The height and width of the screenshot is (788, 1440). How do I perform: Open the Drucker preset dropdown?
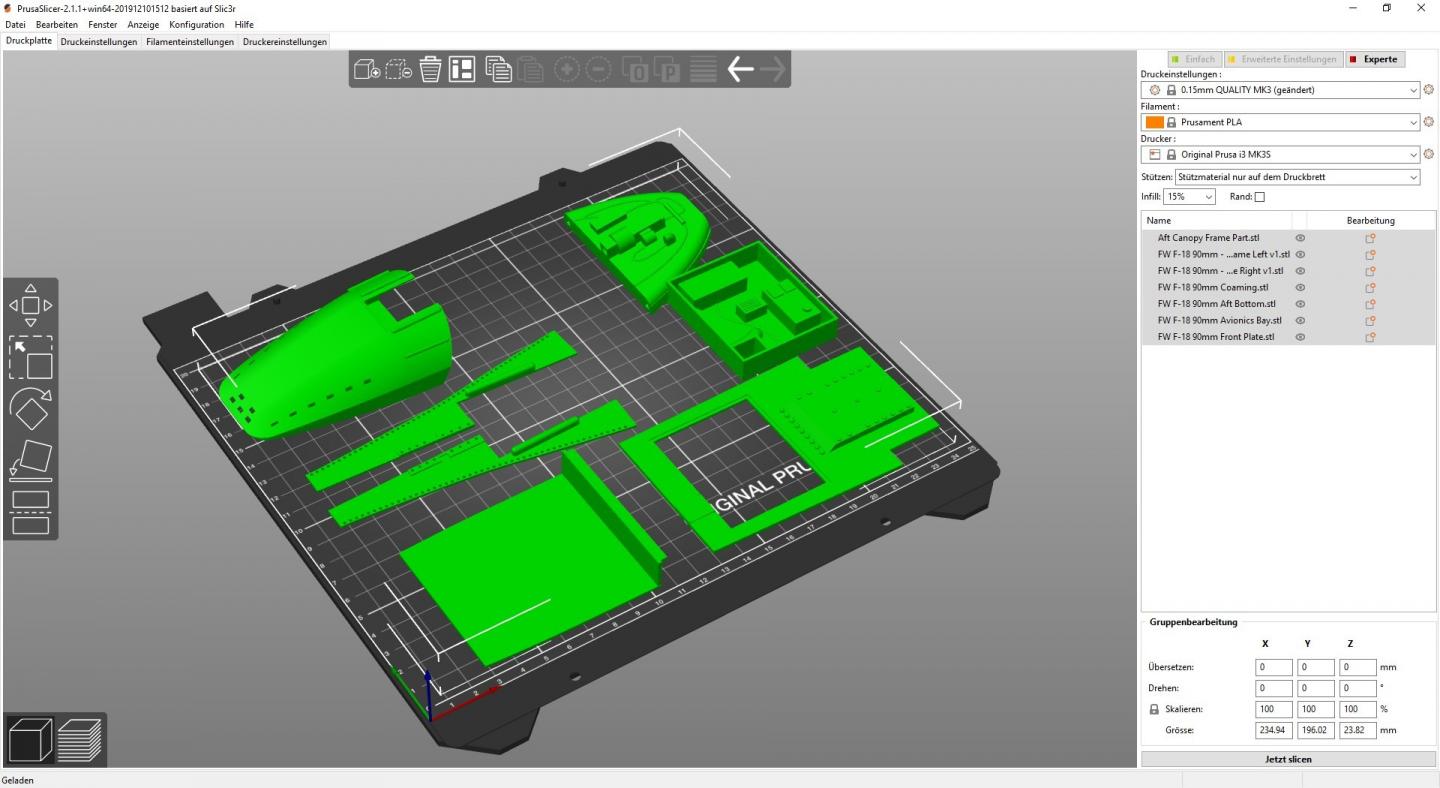coord(1281,154)
